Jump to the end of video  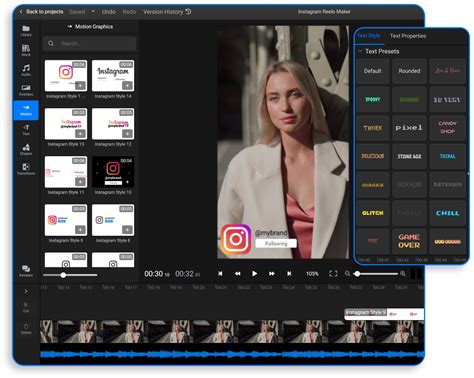pyautogui.click(x=289, y=274)
